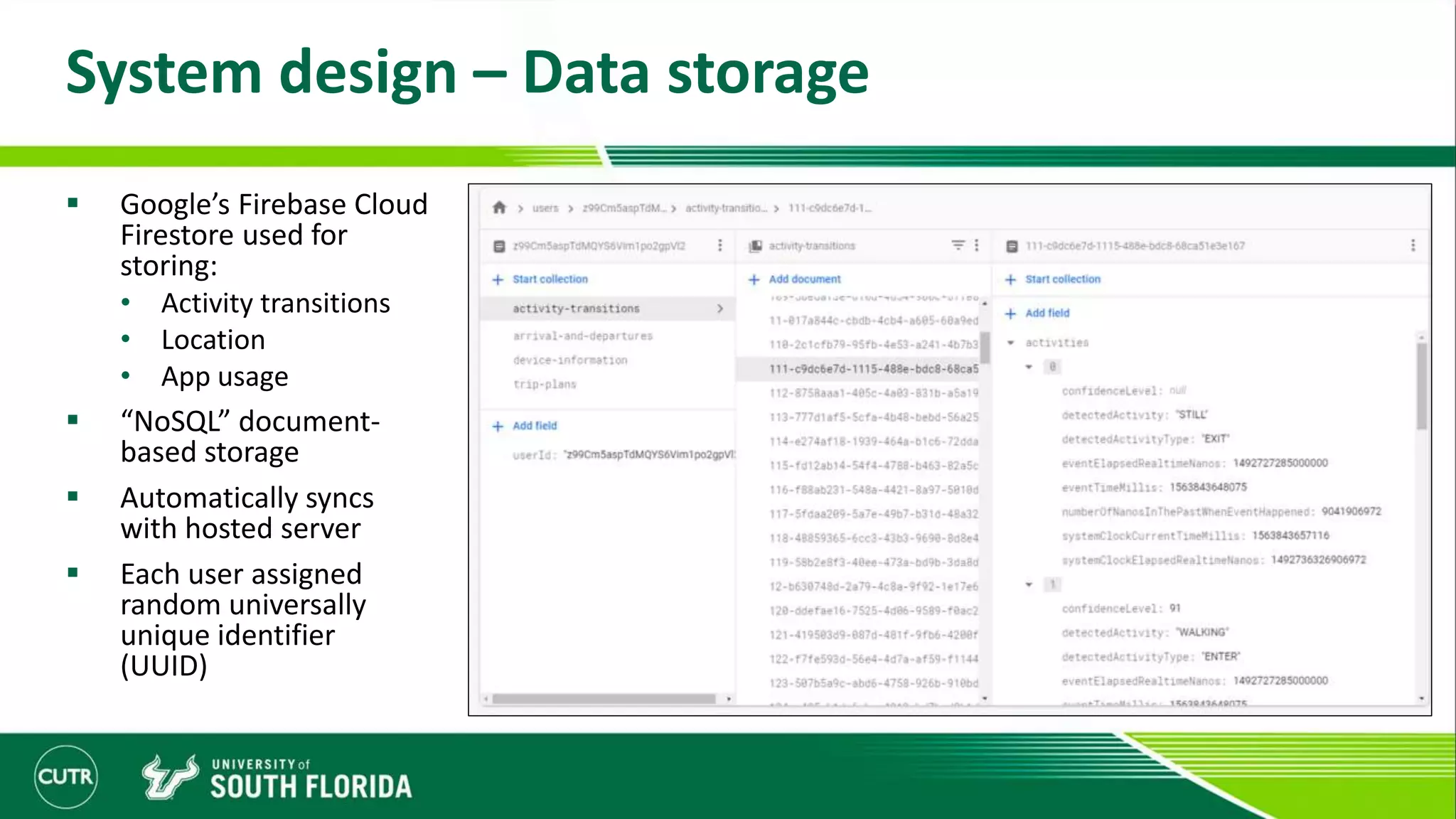This screenshot has height=819, width=1456.
Task: Click the document list vertical scrollbar
Action: point(985,348)
